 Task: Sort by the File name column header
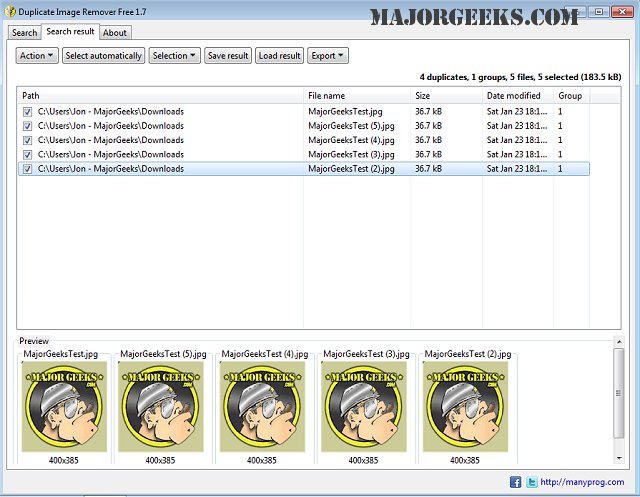(x=357, y=96)
